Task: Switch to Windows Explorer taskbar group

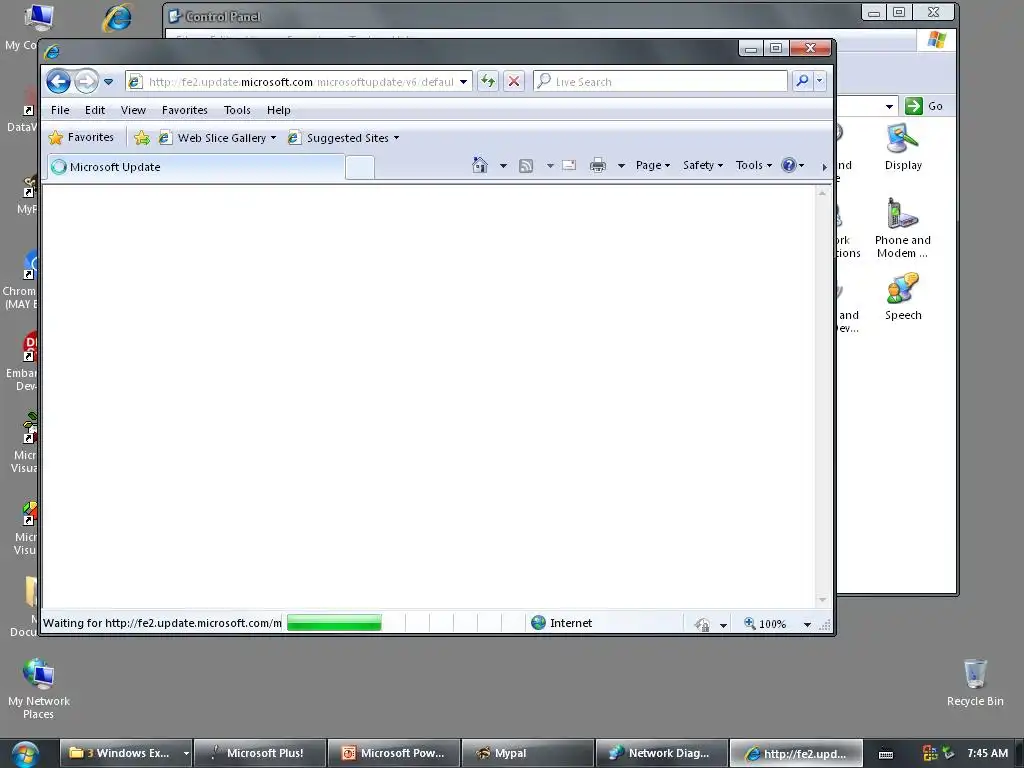Action: click(125, 753)
